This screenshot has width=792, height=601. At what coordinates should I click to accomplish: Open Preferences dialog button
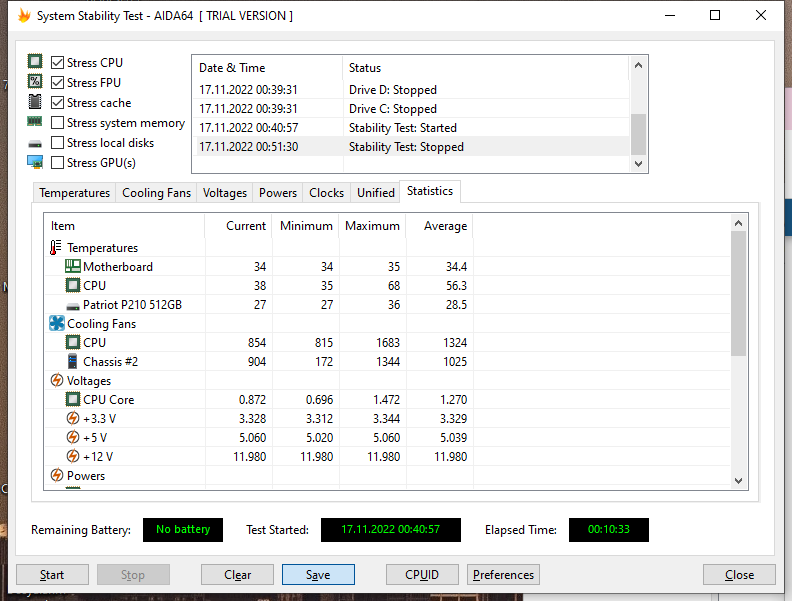(503, 575)
